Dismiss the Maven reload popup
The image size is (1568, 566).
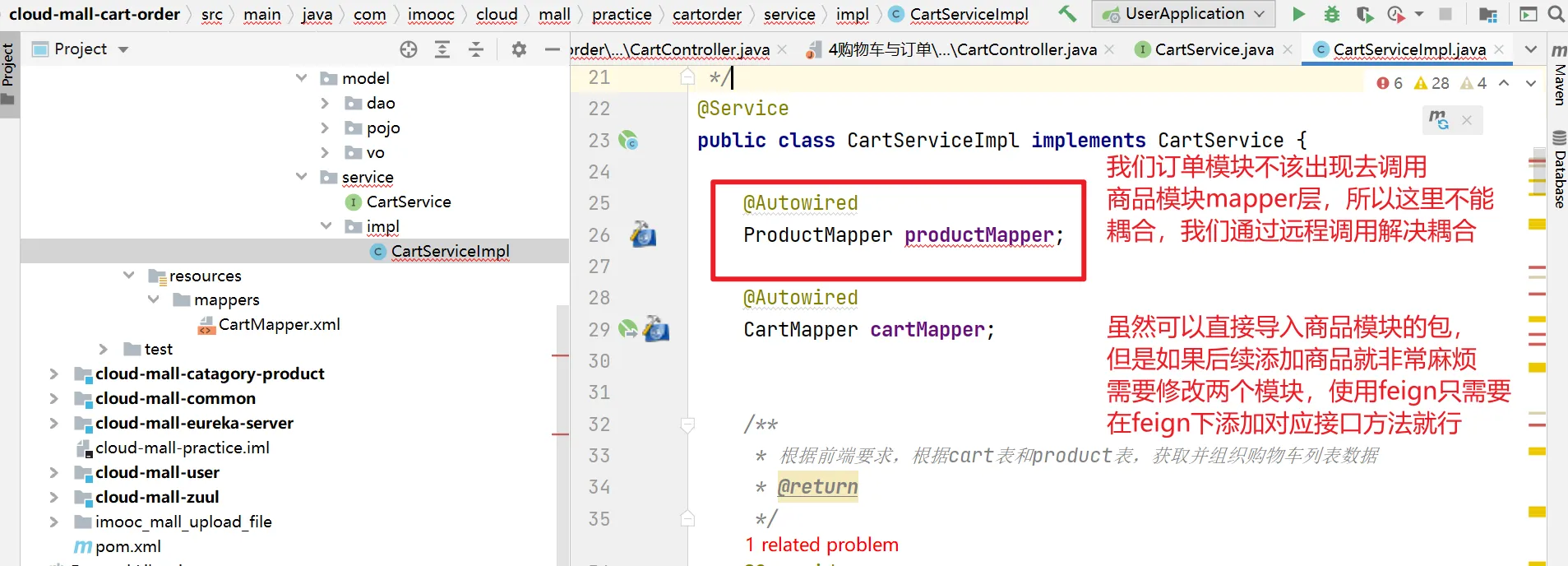click(1467, 121)
